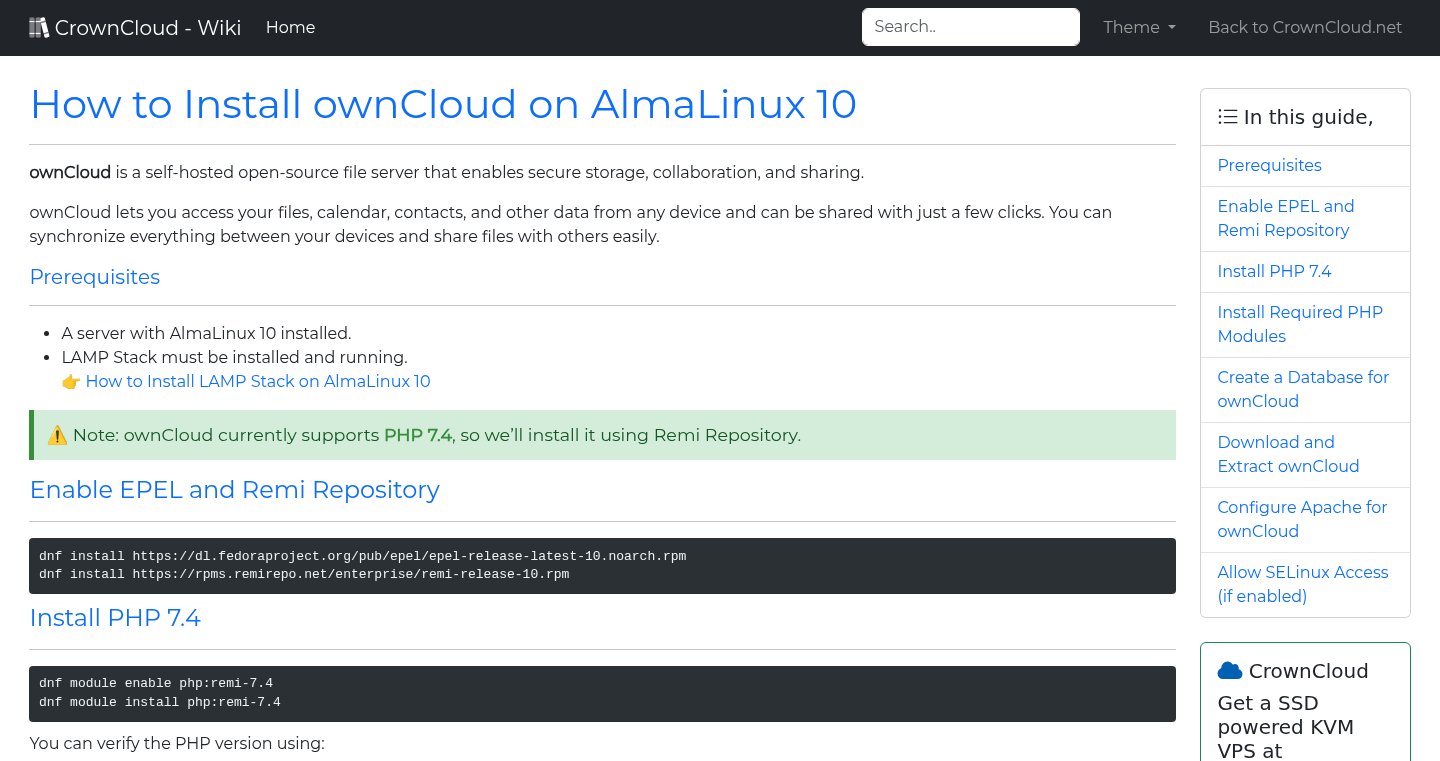Click 'Configure Apache for ownCloud' in sidebar
Image resolution: width=1440 pixels, height=761 pixels.
(1302, 519)
